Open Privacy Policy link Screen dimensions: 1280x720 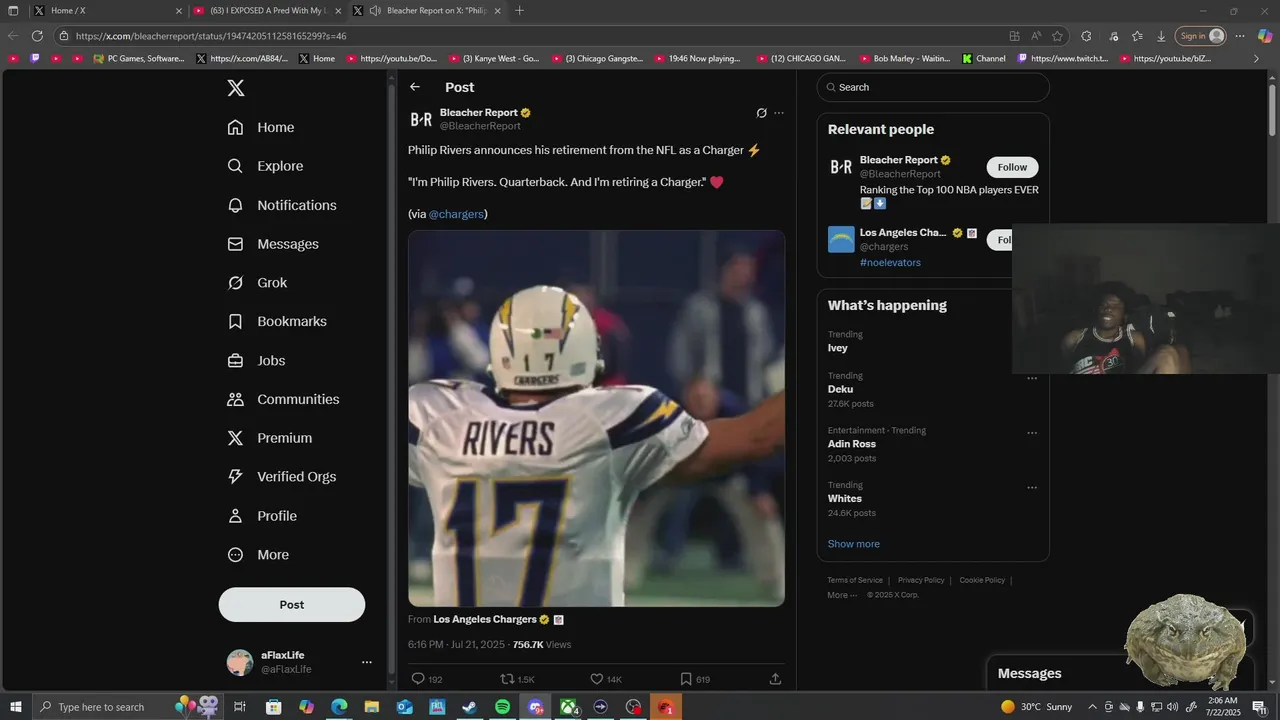(x=921, y=580)
